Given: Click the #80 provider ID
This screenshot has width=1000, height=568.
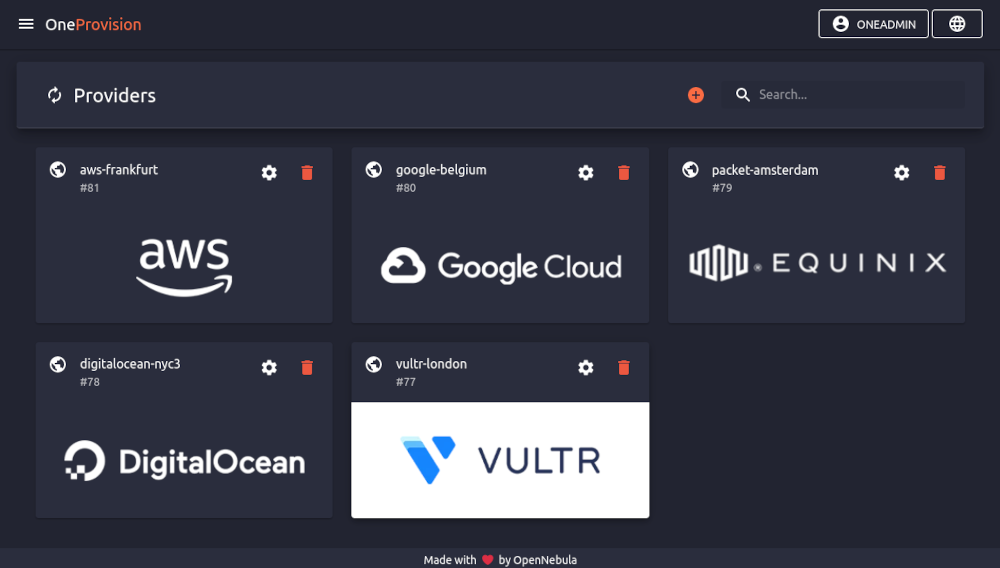Looking at the screenshot, I should point(406,188).
